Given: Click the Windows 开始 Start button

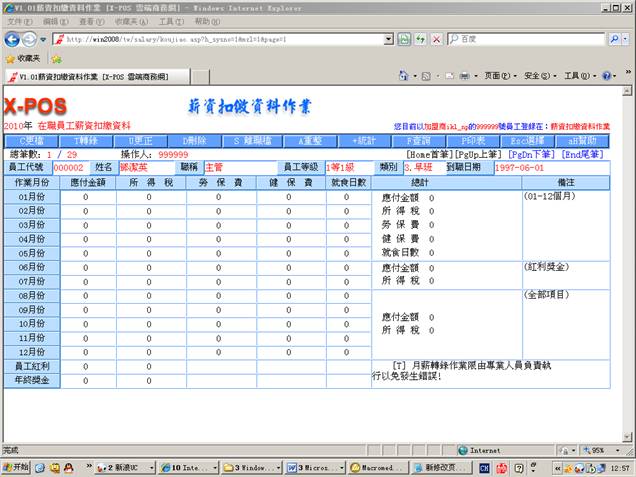Looking at the screenshot, I should [17, 467].
